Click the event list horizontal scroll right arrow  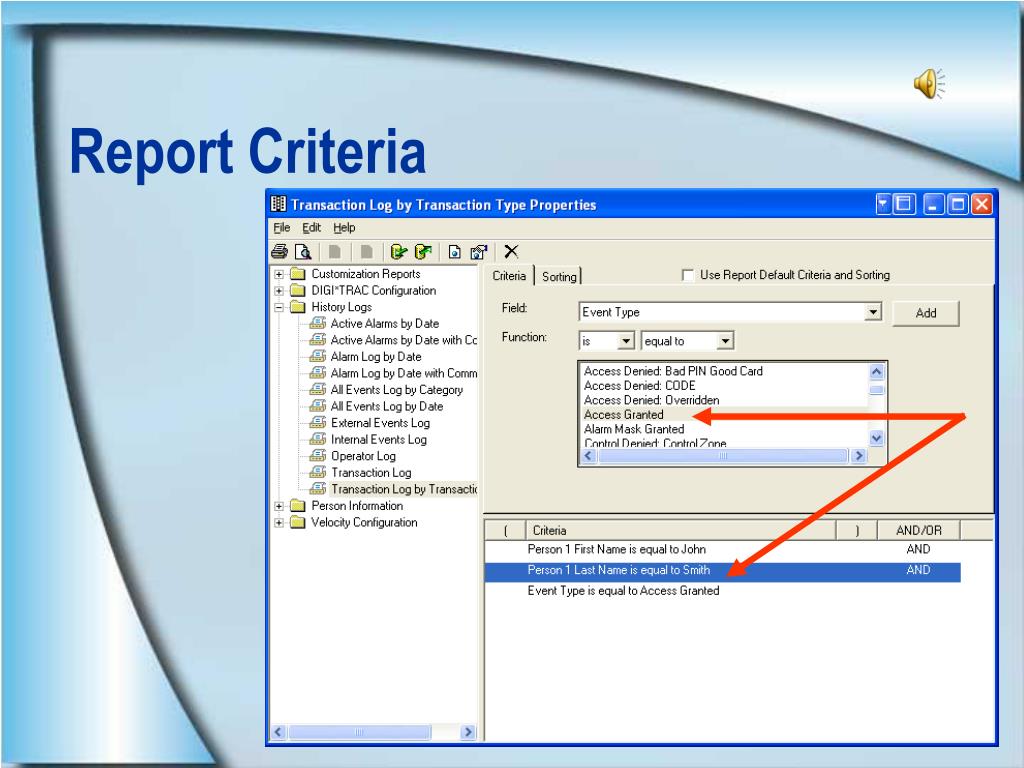point(859,456)
